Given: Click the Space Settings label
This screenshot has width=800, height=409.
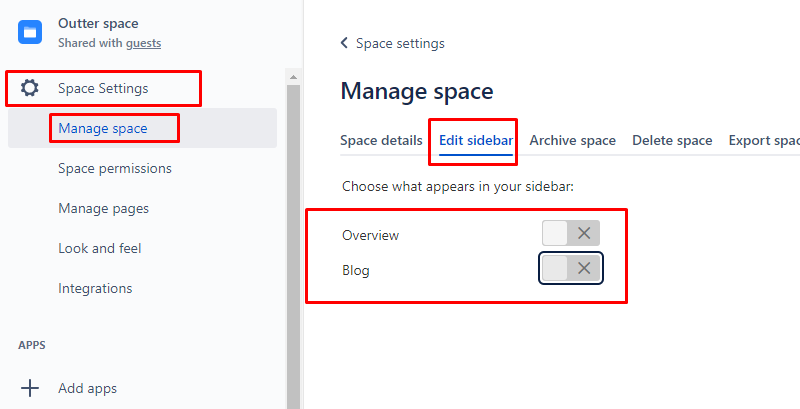Looking at the screenshot, I should (x=103, y=88).
